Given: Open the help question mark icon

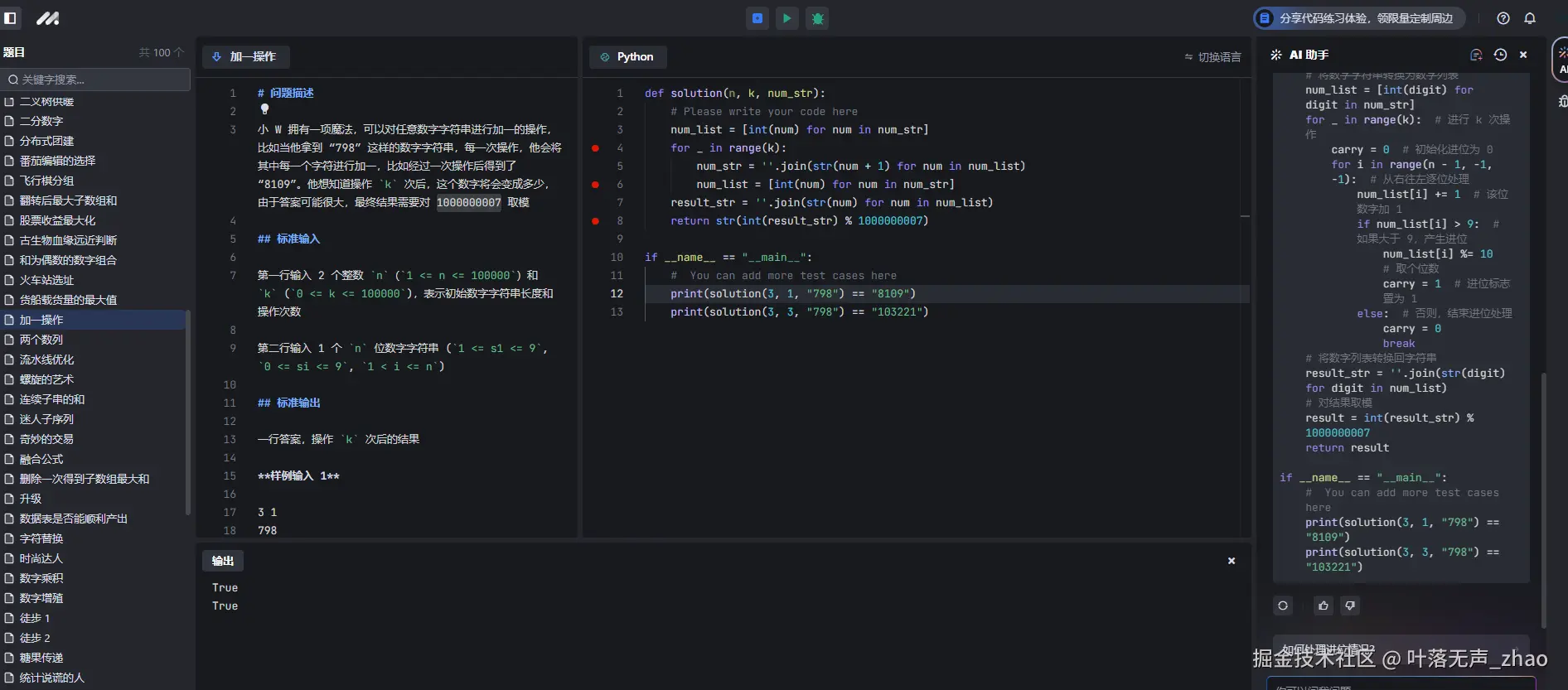Looking at the screenshot, I should 1503,18.
